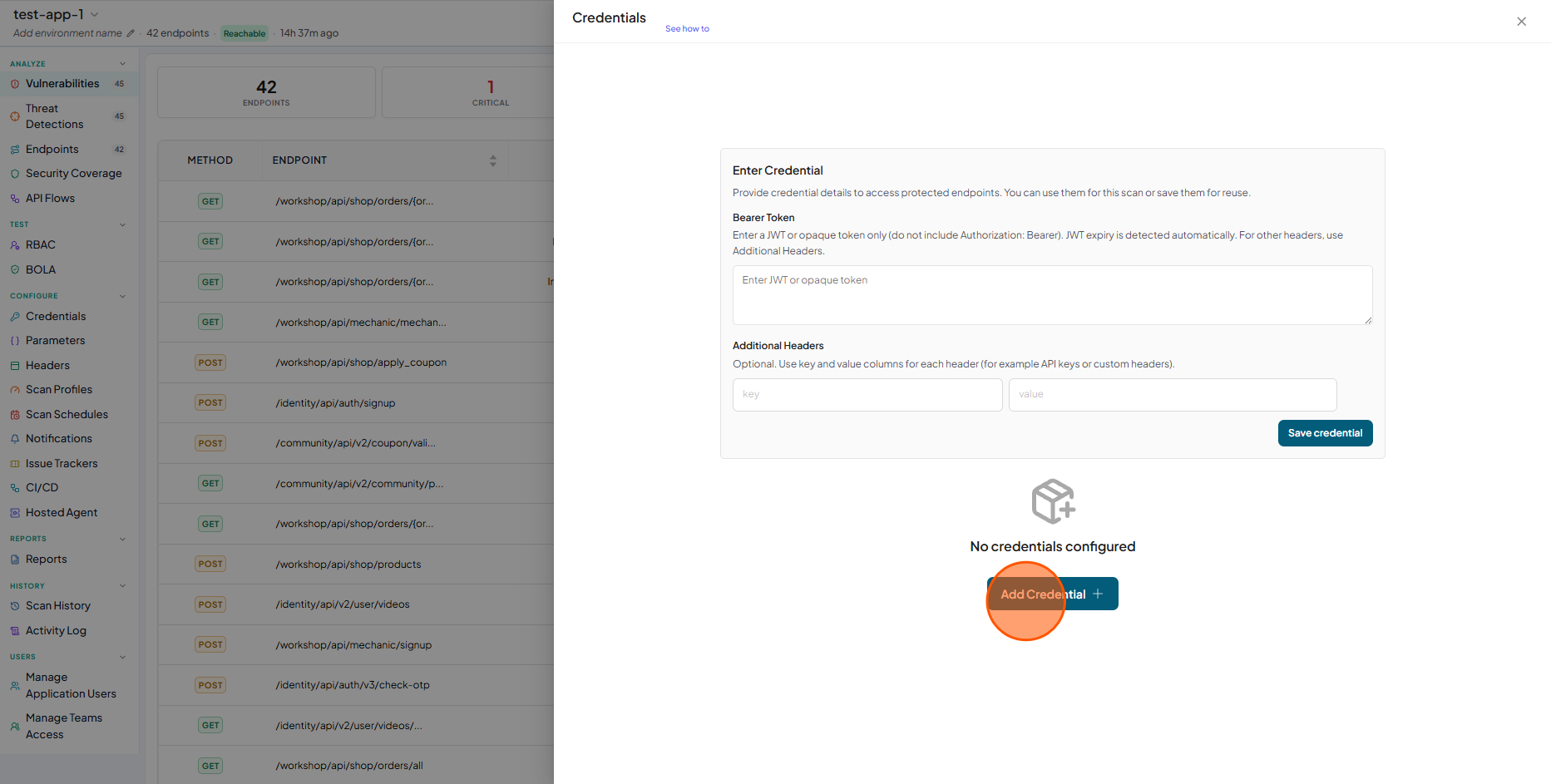Viewport: 1551px width, 784px height.
Task: Collapse the ANALYZE sidebar section
Action: coord(122,64)
